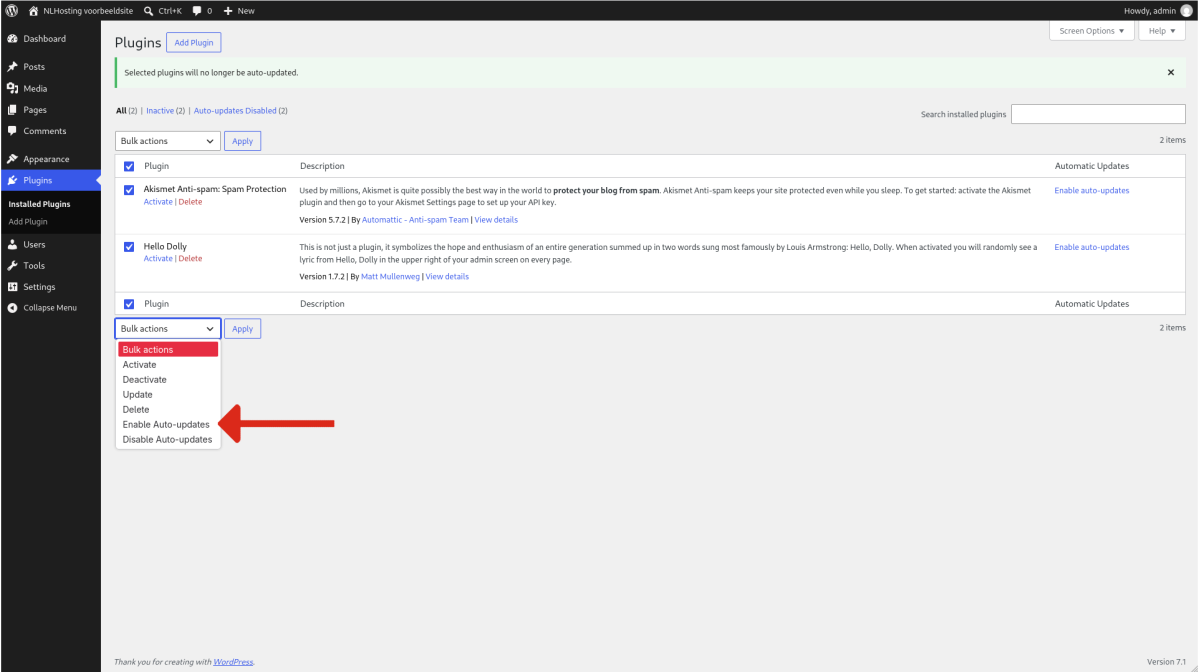Open Automattic - Anti-spam Team author link
The width and height of the screenshot is (1202, 672).
[415, 220]
